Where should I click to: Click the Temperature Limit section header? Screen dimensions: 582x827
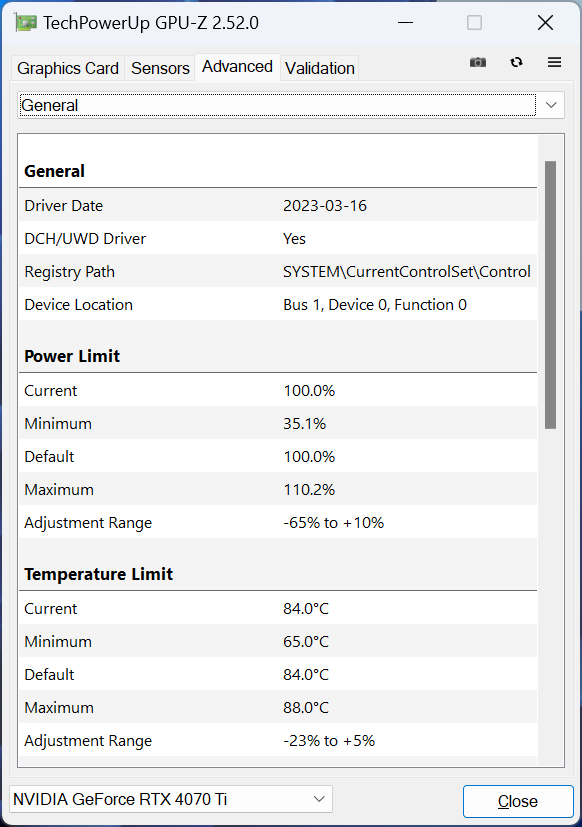[x=99, y=574]
